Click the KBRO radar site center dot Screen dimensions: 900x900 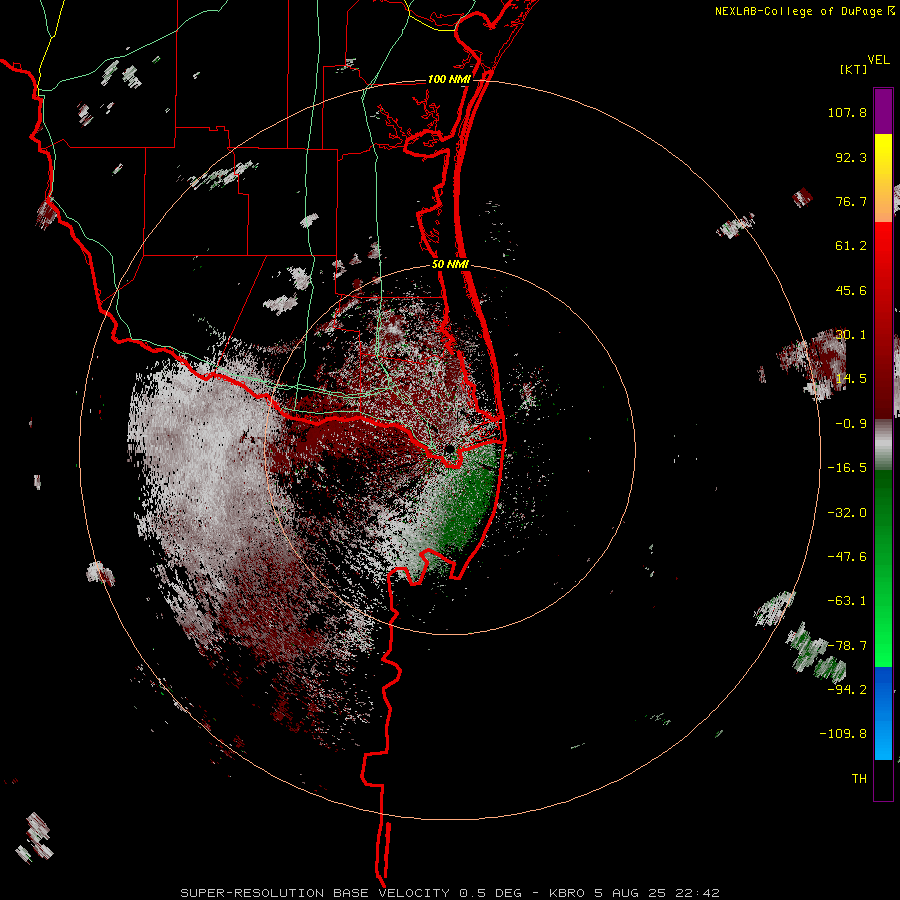click(449, 448)
